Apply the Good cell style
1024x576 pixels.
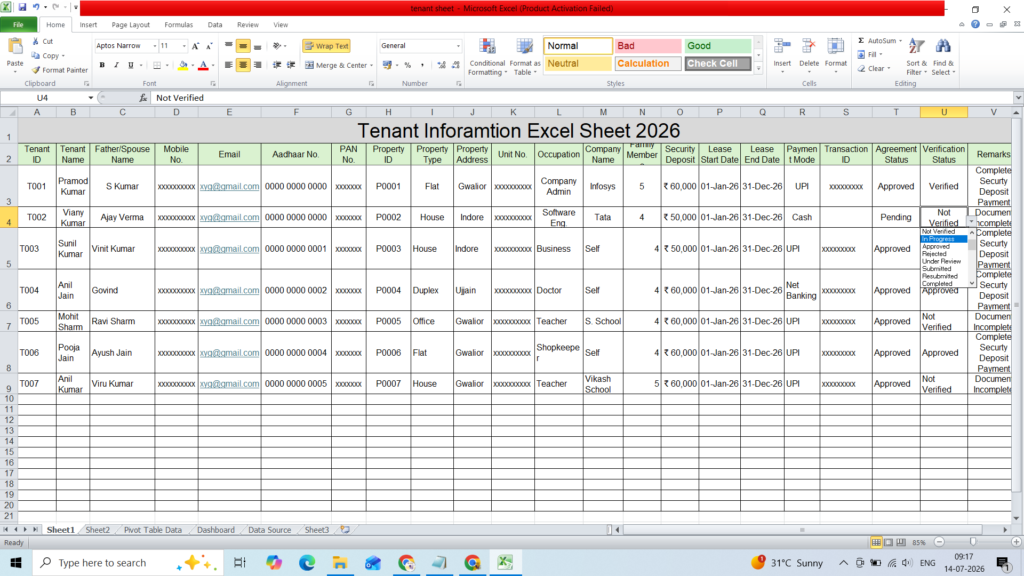[717, 46]
